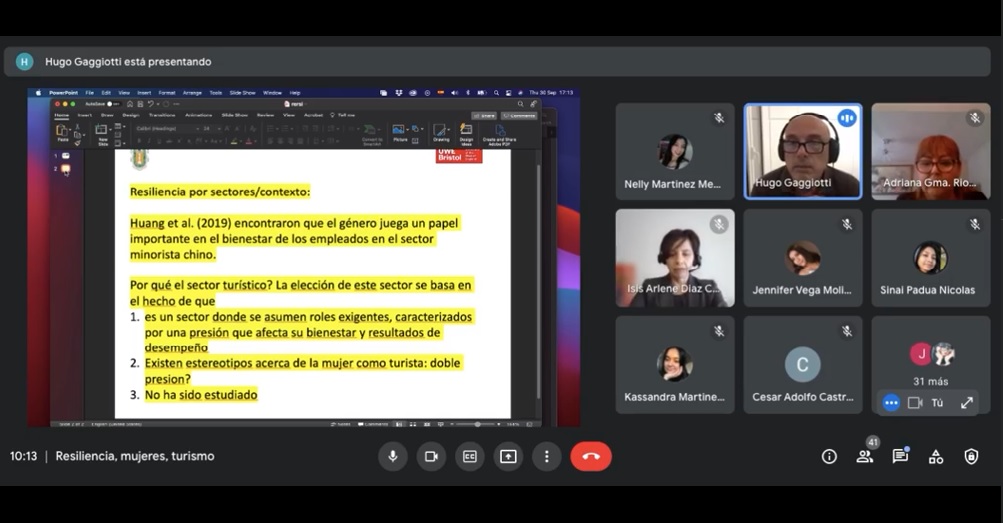Viewport: 1003px width, 523px height.
Task: Mute microphone in meeting controls
Action: (393, 457)
